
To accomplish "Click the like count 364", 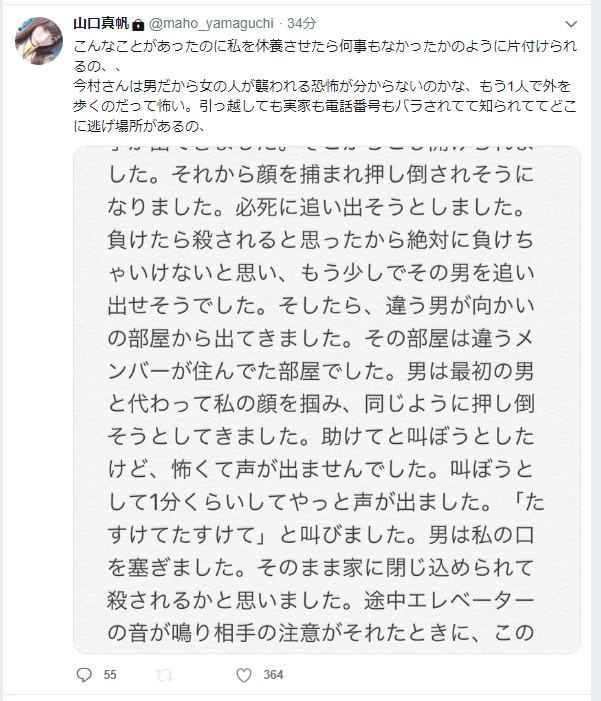I will (x=273, y=676).
